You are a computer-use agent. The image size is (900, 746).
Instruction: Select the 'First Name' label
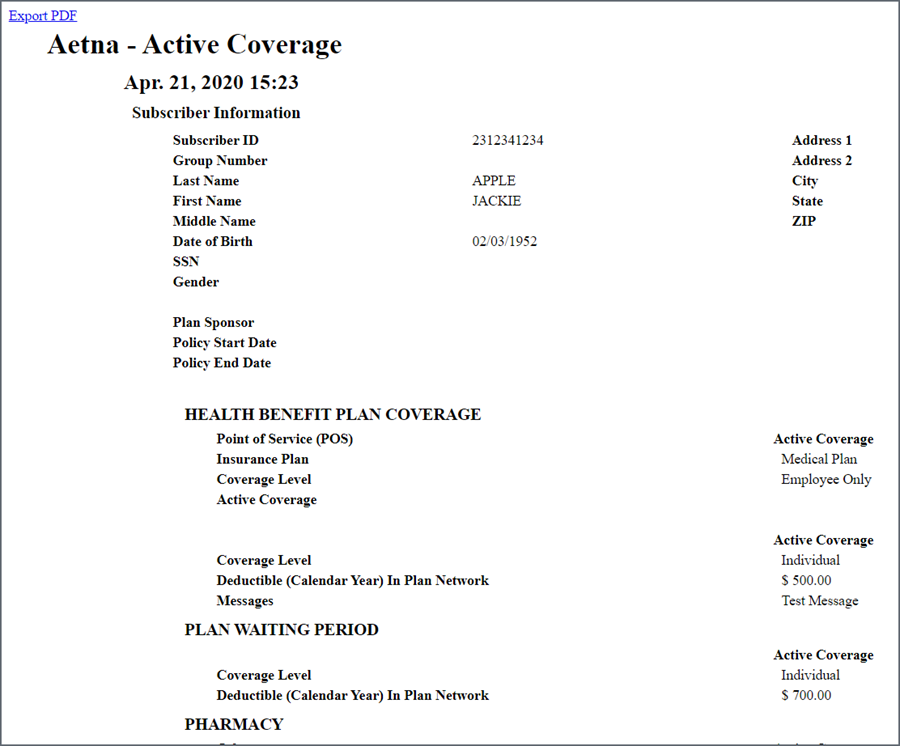pos(207,201)
